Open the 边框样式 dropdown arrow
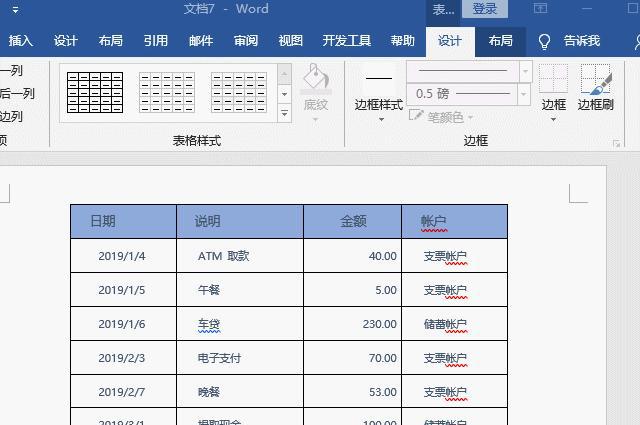This screenshot has height=425, width=640. (x=381, y=120)
